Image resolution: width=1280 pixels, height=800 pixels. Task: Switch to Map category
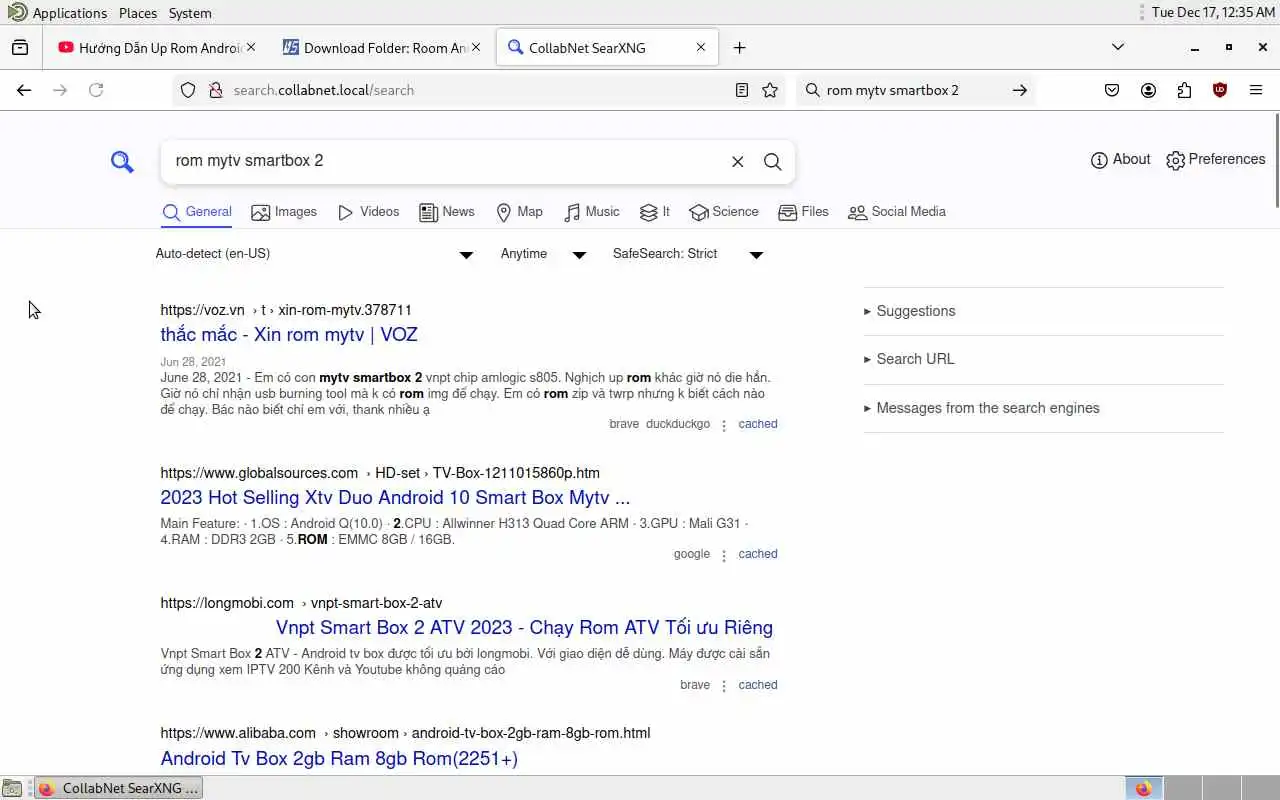click(x=519, y=212)
